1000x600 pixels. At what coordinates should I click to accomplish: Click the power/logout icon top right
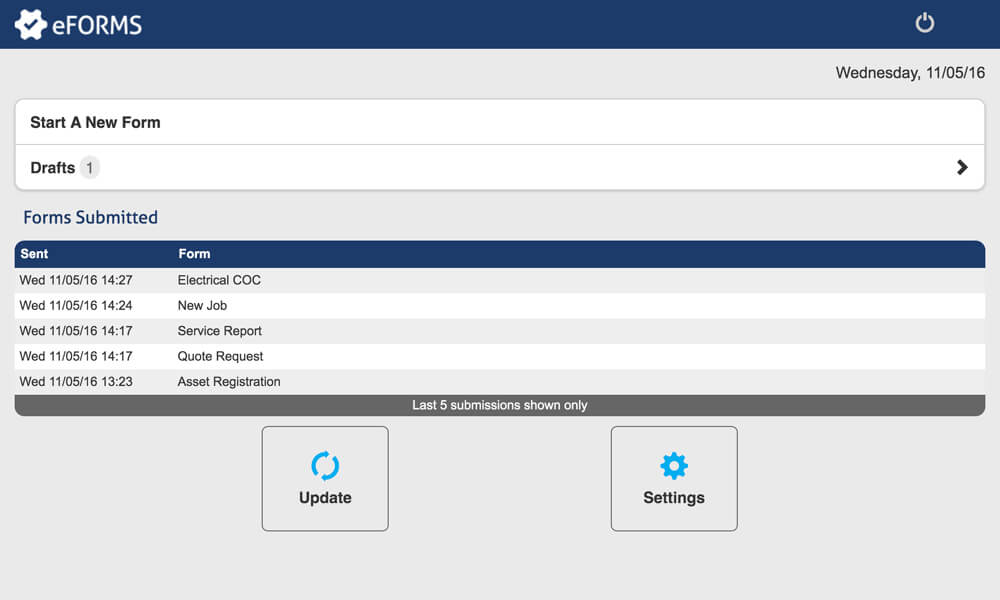tap(924, 22)
